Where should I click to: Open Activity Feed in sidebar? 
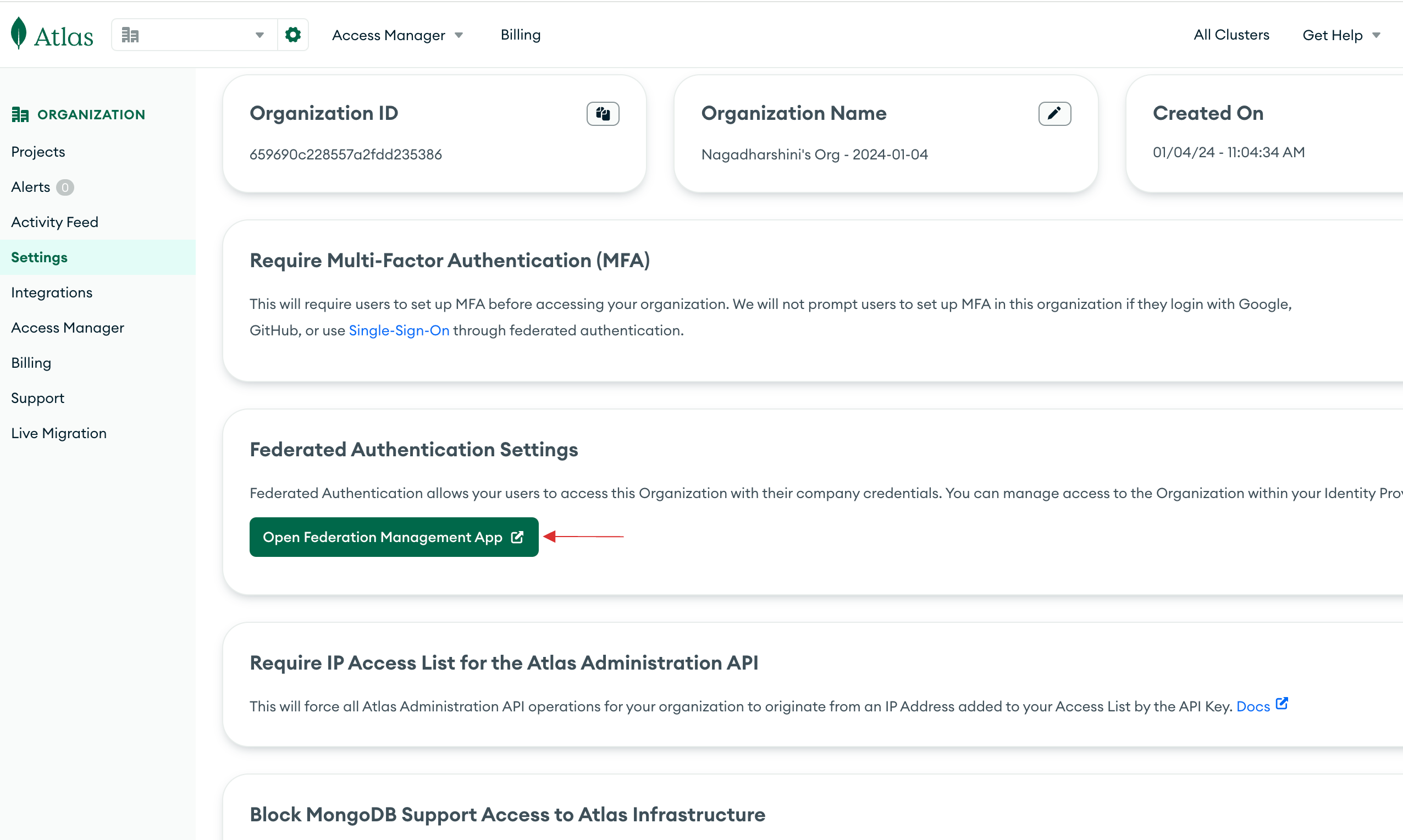coord(55,222)
